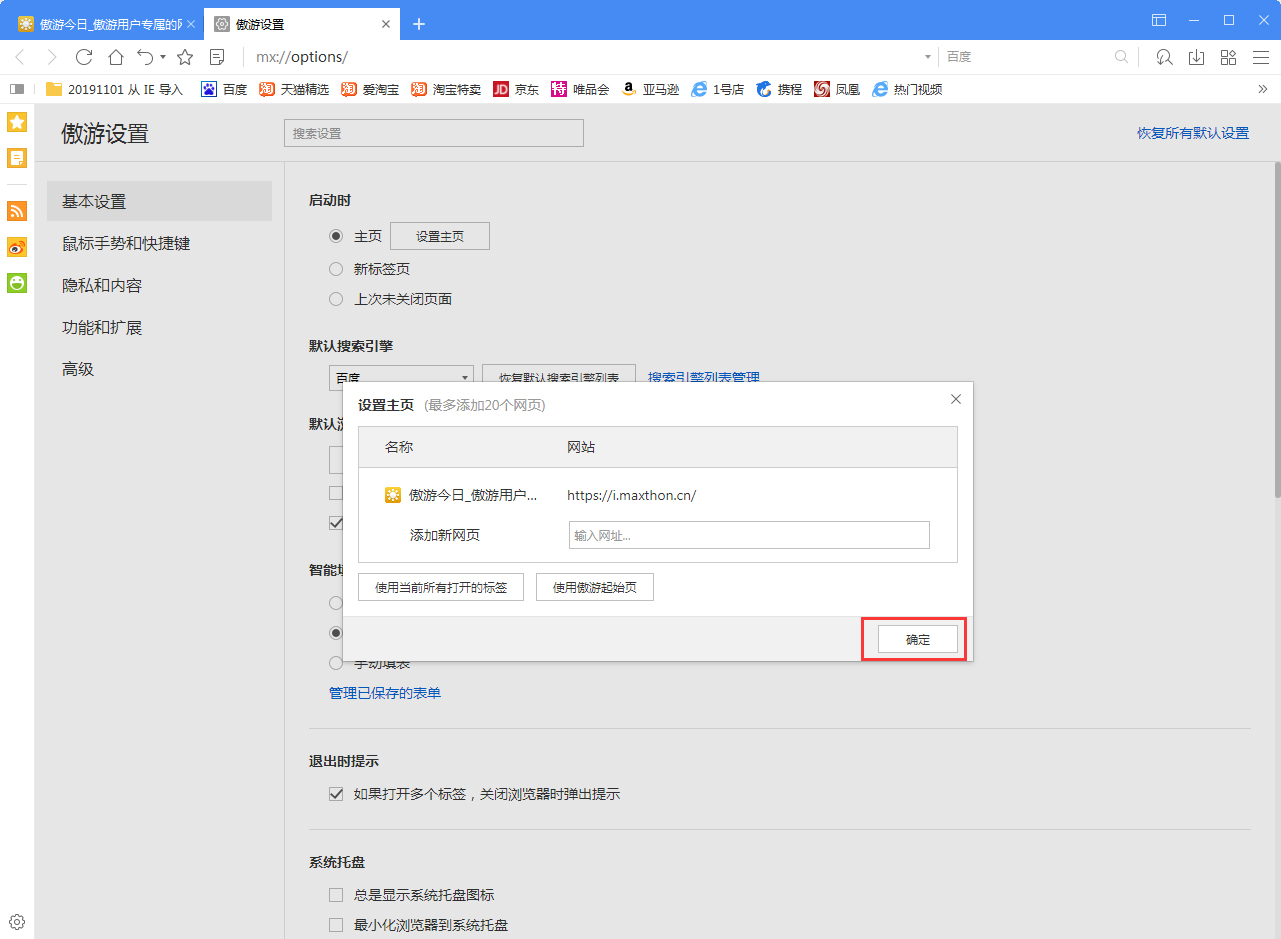Open the Weibo icon in sidebar
This screenshot has height=939, width=1281.
tap(17, 247)
